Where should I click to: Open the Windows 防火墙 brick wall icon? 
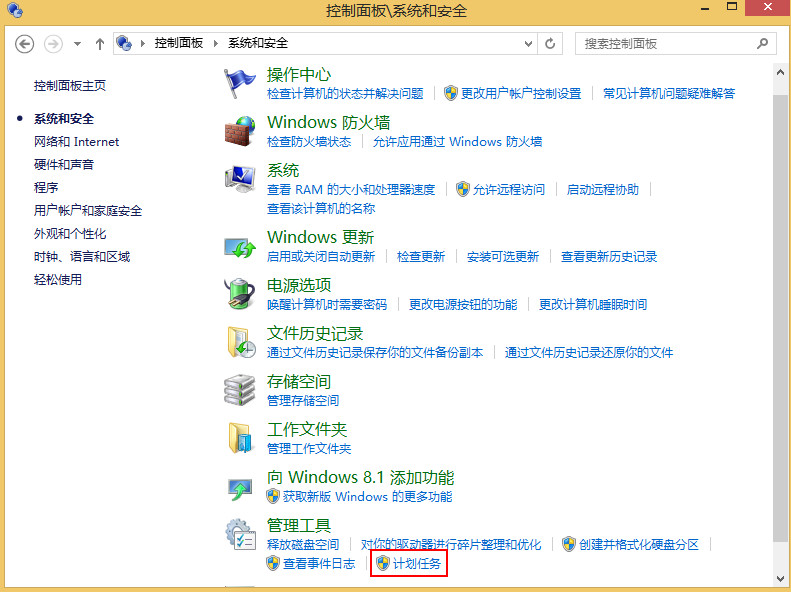coord(240,131)
